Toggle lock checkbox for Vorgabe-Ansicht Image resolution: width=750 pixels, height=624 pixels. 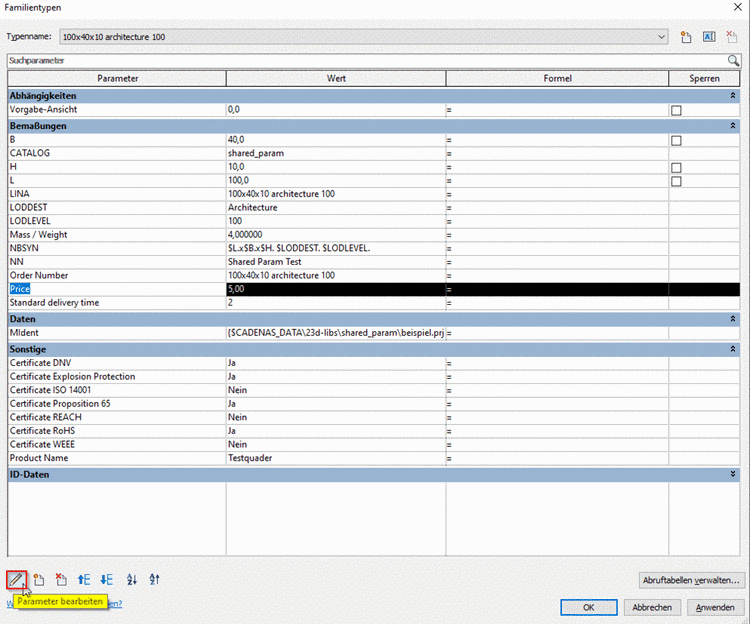click(x=676, y=110)
